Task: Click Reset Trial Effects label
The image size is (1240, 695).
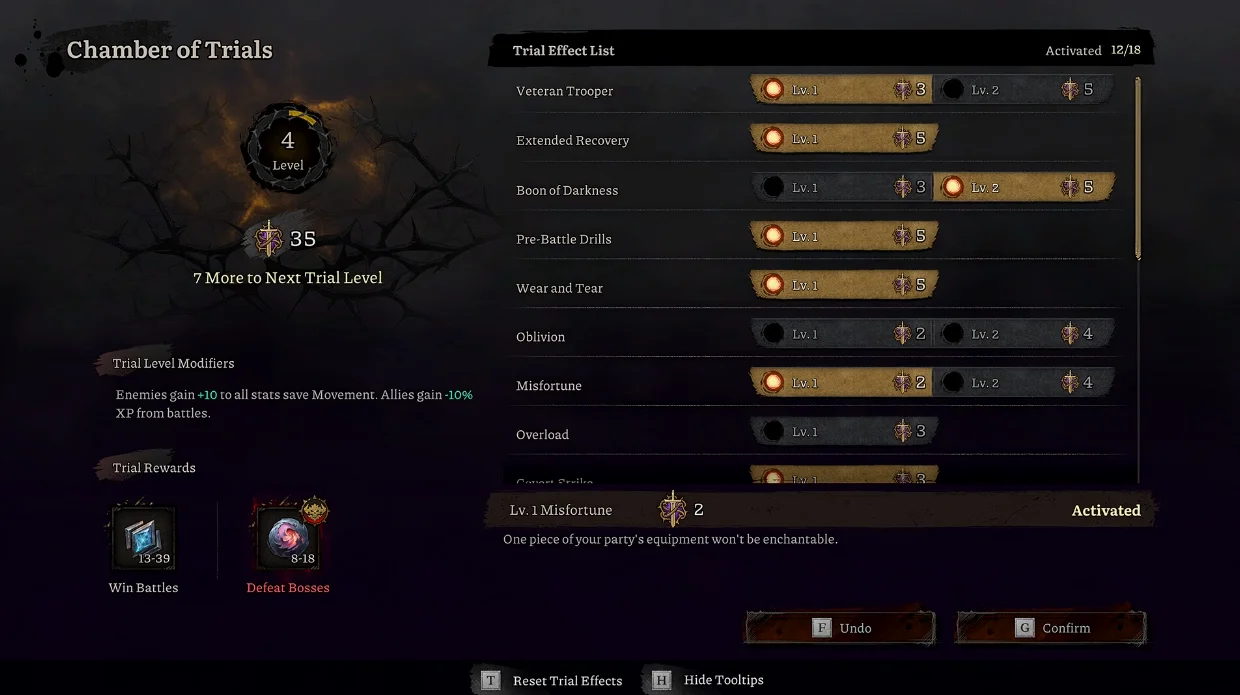Action: [x=567, y=681]
